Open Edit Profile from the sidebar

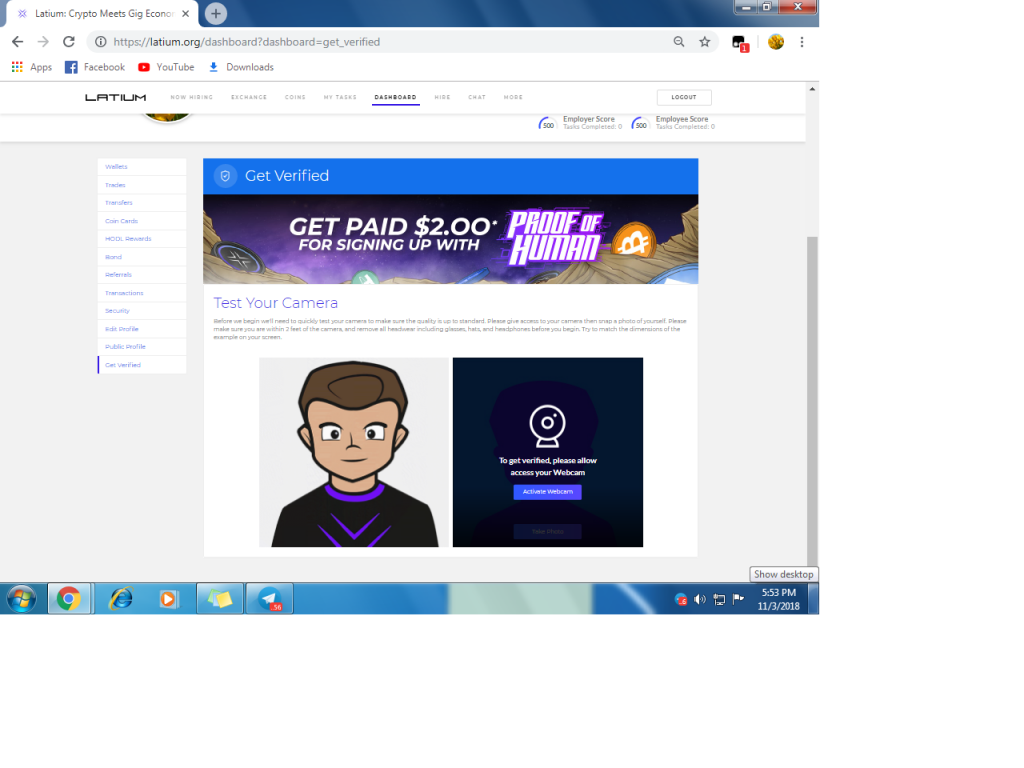122,329
